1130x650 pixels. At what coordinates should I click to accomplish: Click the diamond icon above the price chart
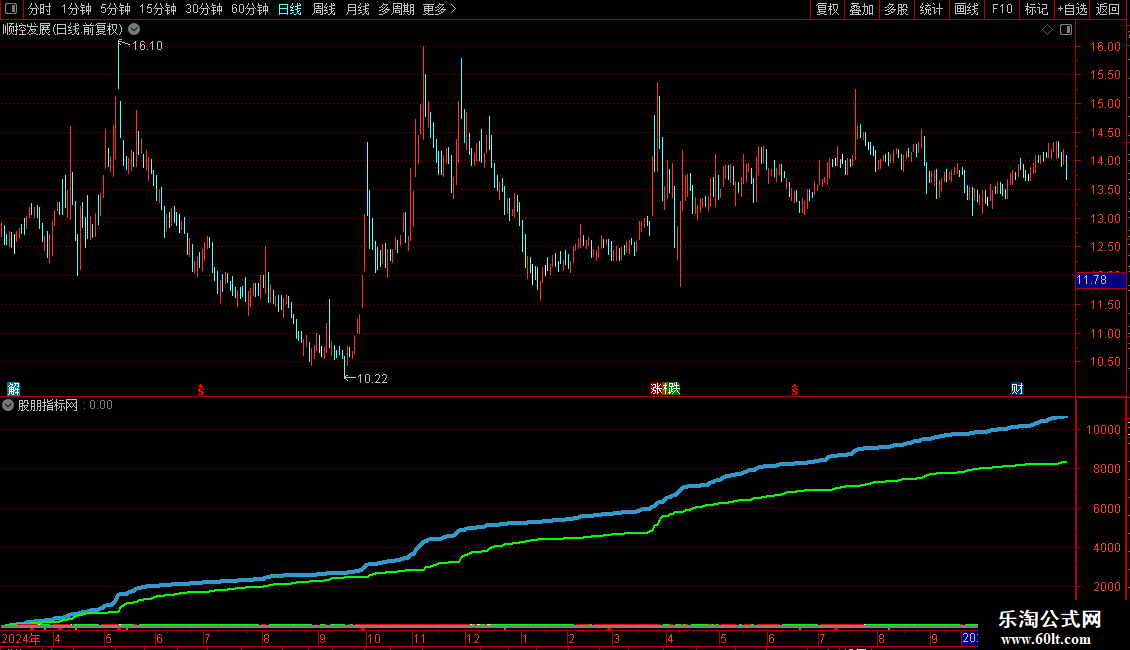pyautogui.click(x=1047, y=30)
